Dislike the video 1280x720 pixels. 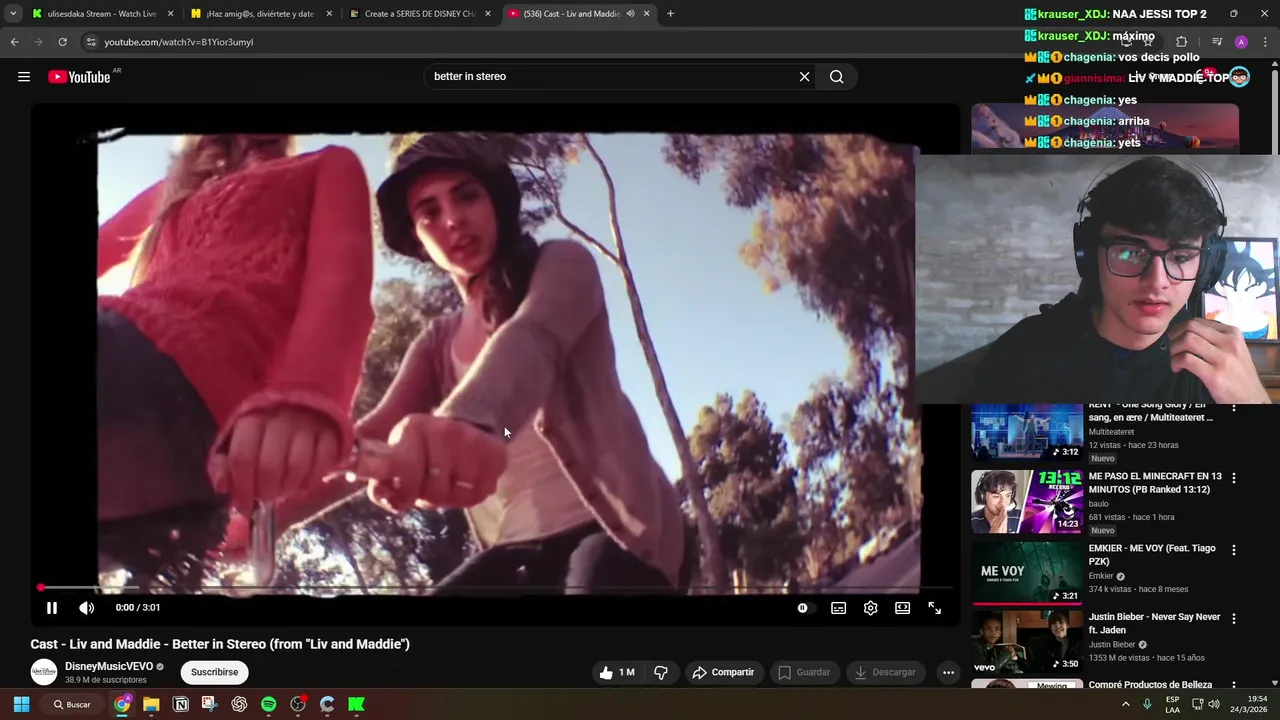click(661, 672)
